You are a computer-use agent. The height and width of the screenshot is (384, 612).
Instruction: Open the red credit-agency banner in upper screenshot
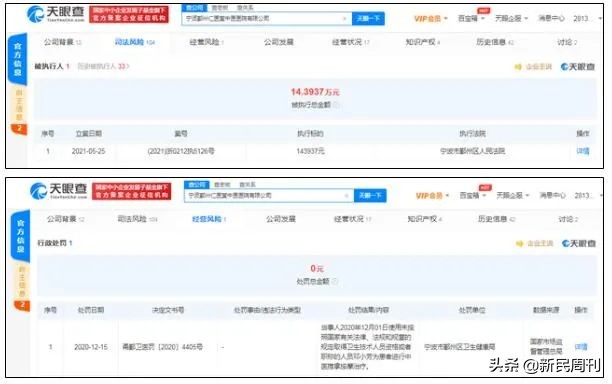click(x=129, y=14)
